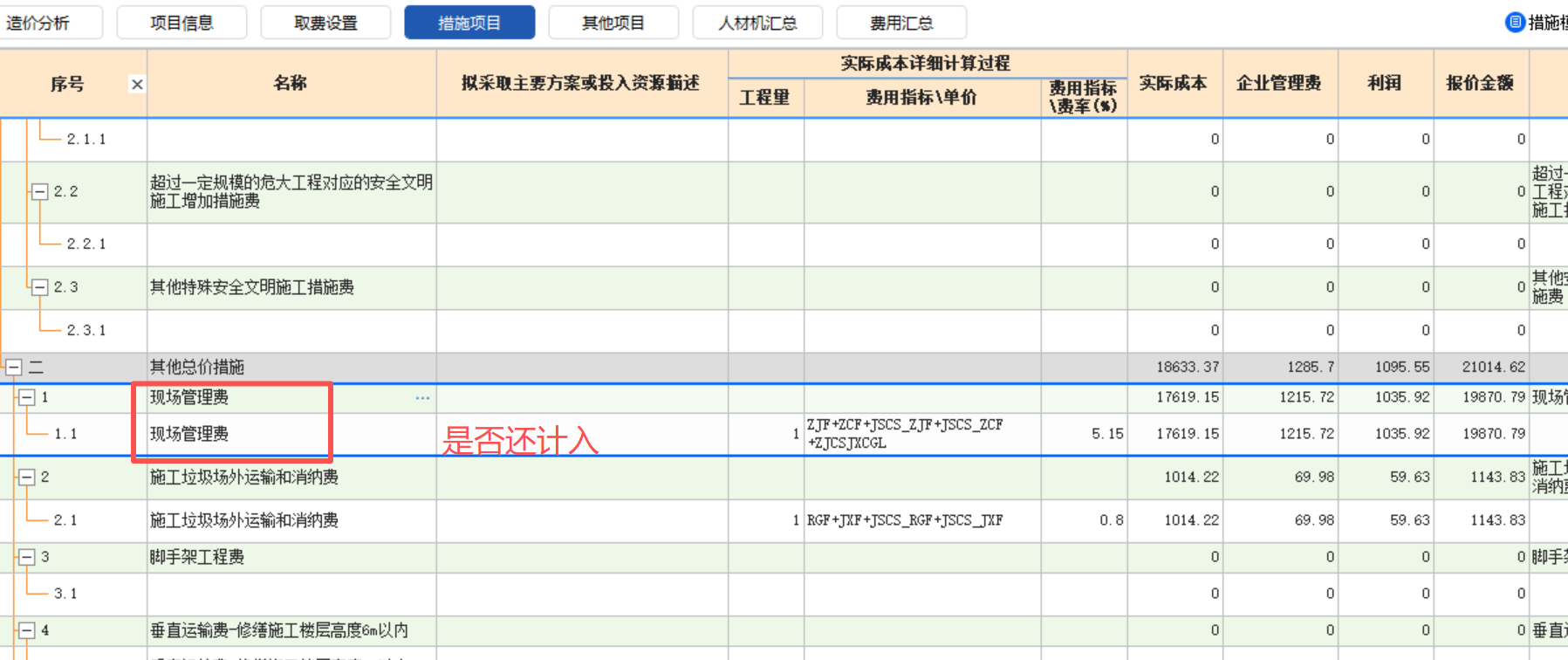Close the 序号 column filter X
1568x660 pixels.
tap(137, 85)
